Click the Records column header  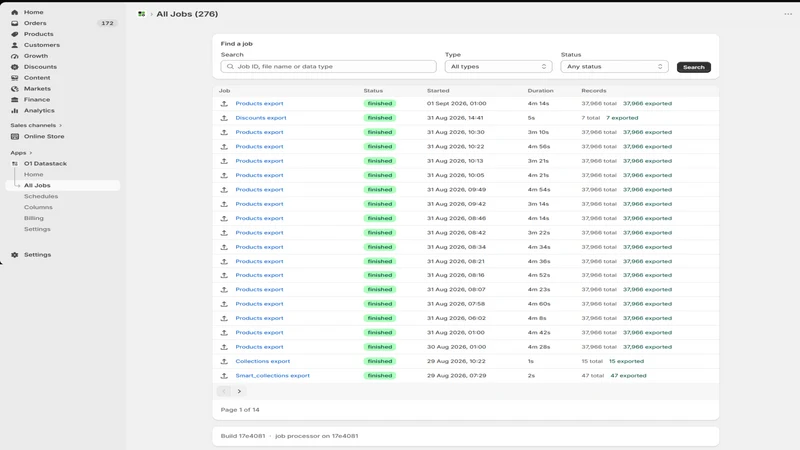click(x=594, y=91)
